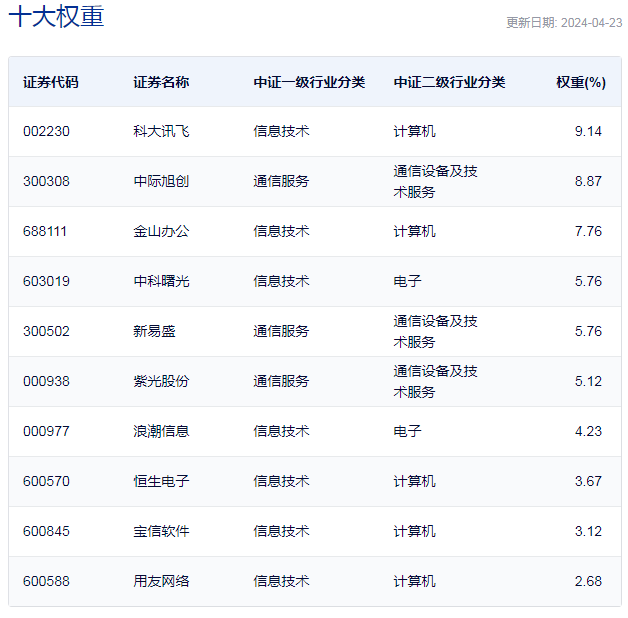Select security code 688111
Screen dimensions: 628x618
tap(44, 231)
